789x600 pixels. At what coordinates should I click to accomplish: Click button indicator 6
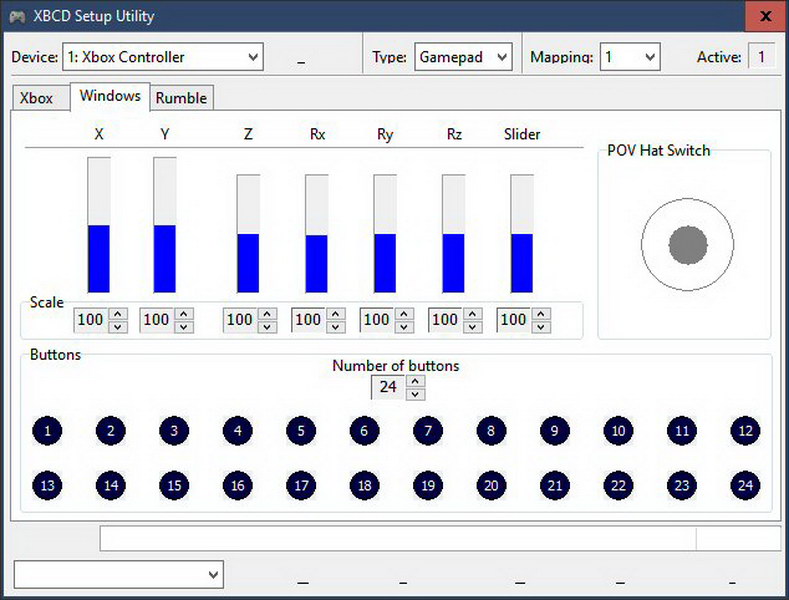(364, 431)
